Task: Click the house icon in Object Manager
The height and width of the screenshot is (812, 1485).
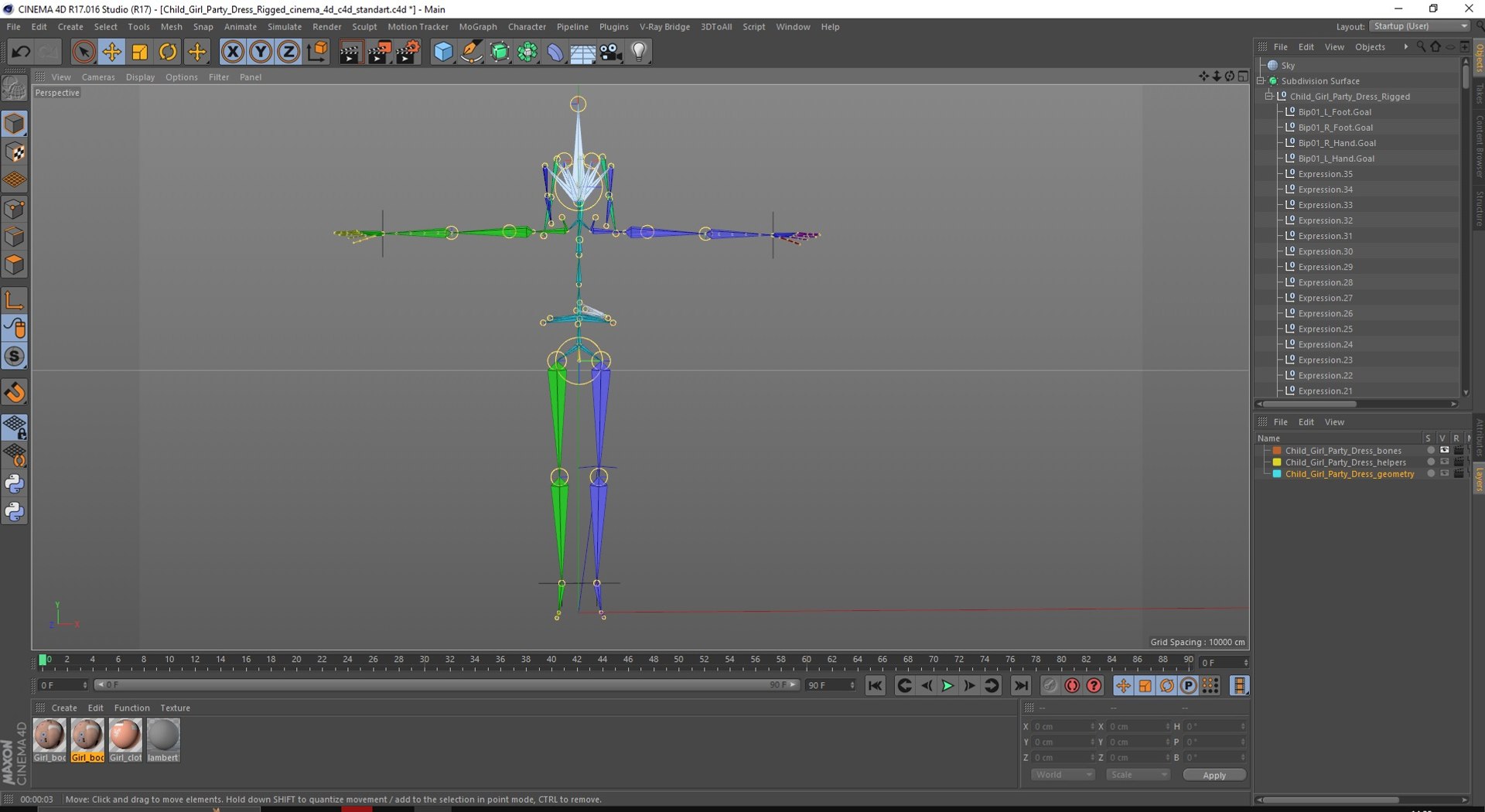Action: point(1435,47)
